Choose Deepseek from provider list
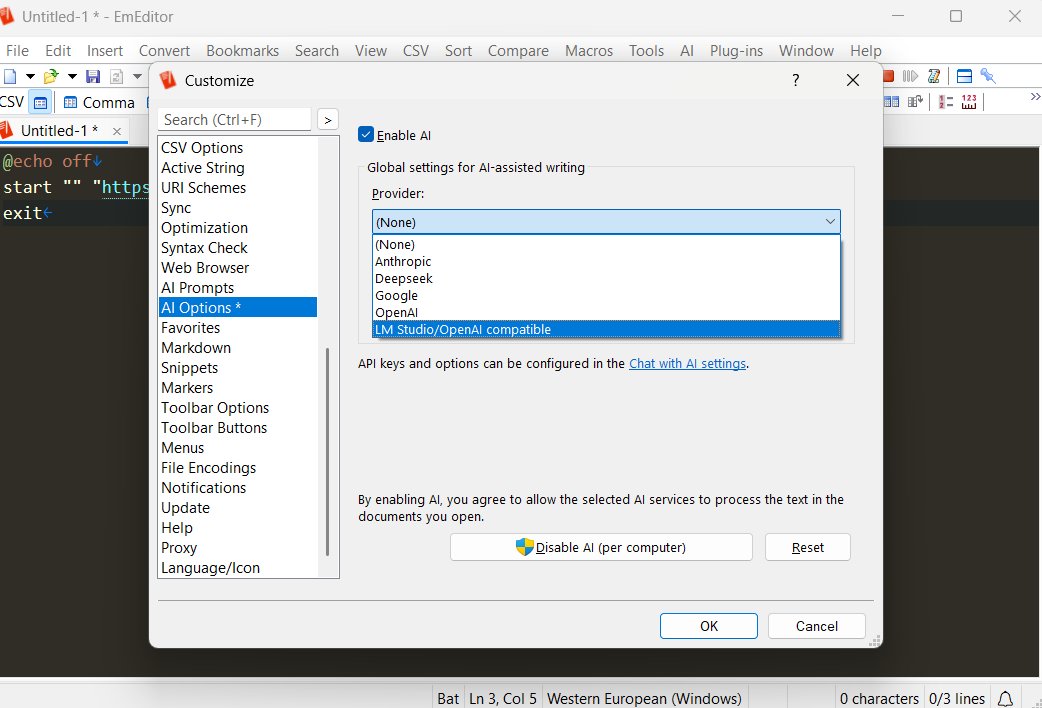 pyautogui.click(x=606, y=279)
